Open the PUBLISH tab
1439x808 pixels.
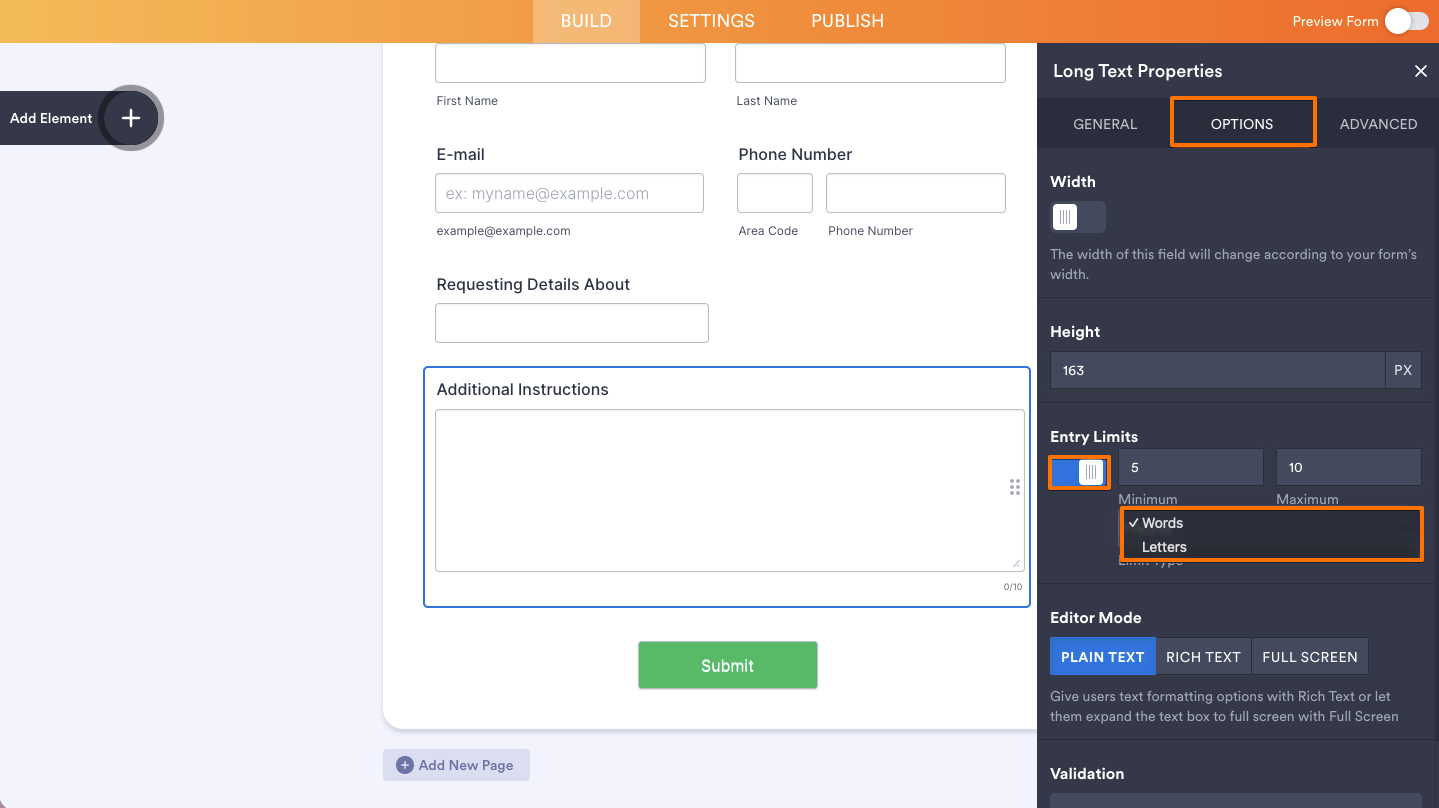(846, 20)
